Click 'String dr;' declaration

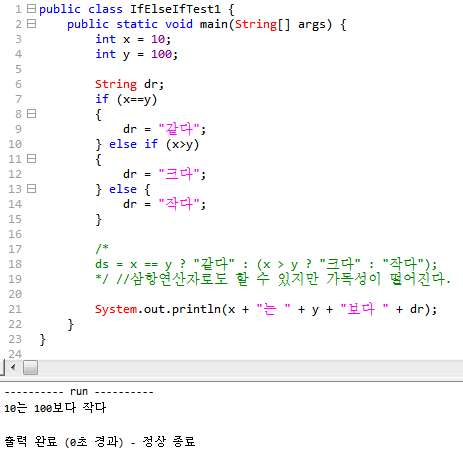[x=129, y=84]
